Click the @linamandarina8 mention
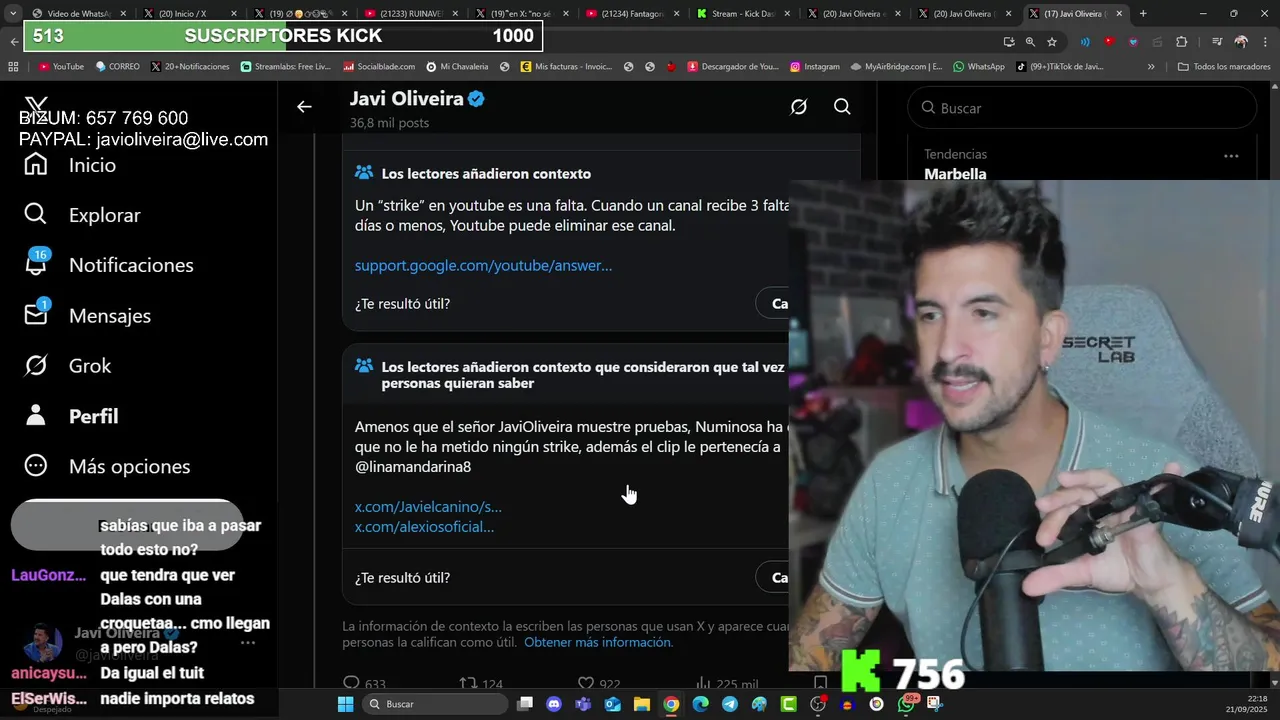 click(x=413, y=467)
